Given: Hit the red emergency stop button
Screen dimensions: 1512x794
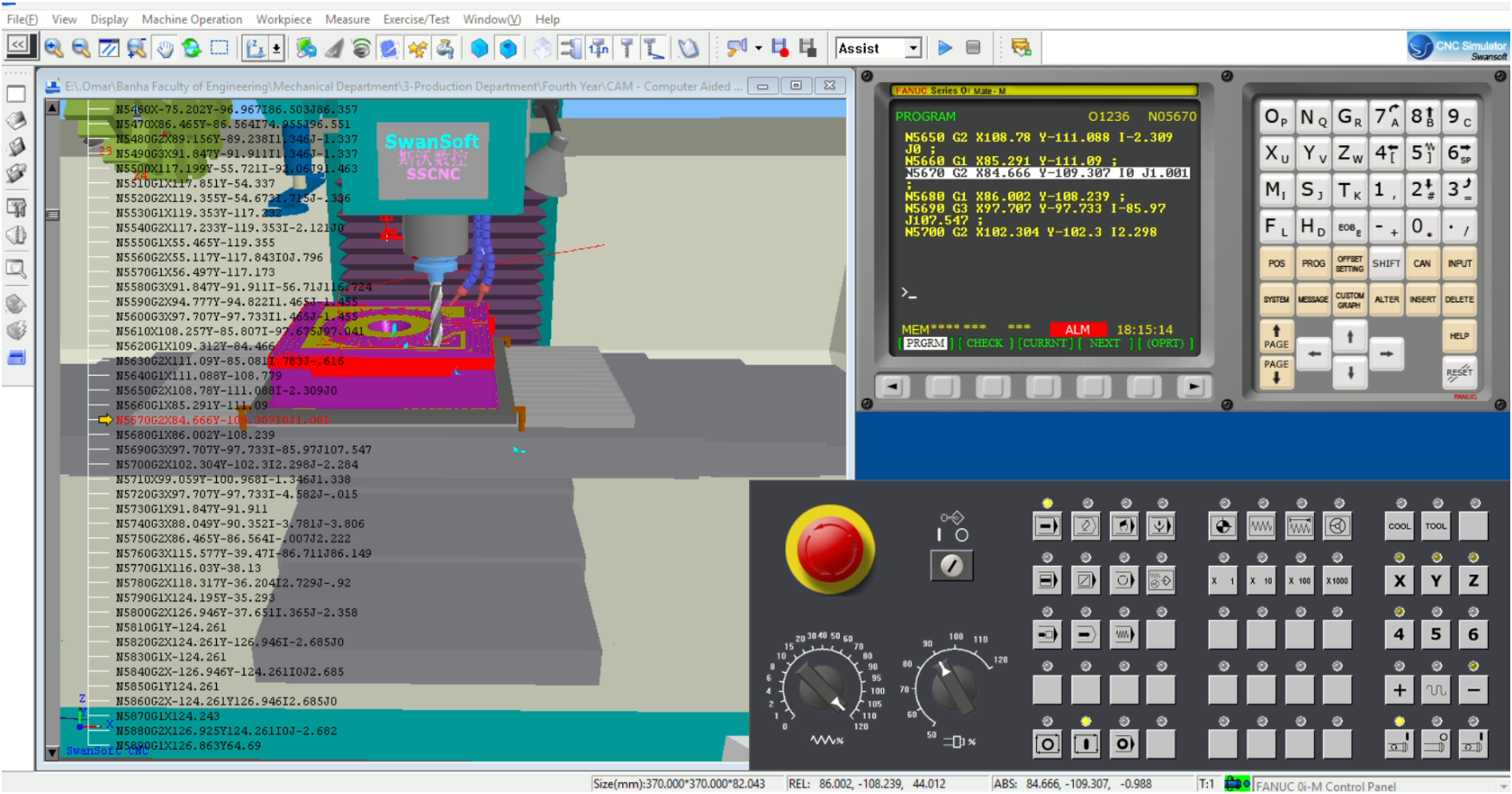Looking at the screenshot, I should (x=829, y=549).
